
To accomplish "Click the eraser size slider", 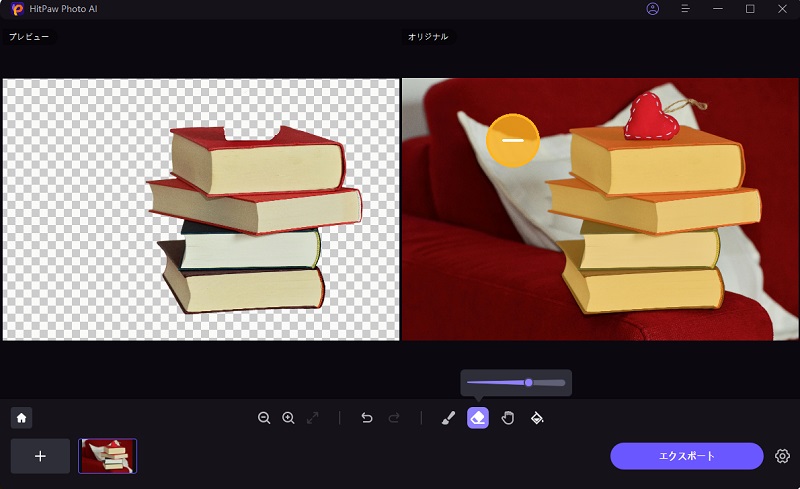I will tap(515, 382).
